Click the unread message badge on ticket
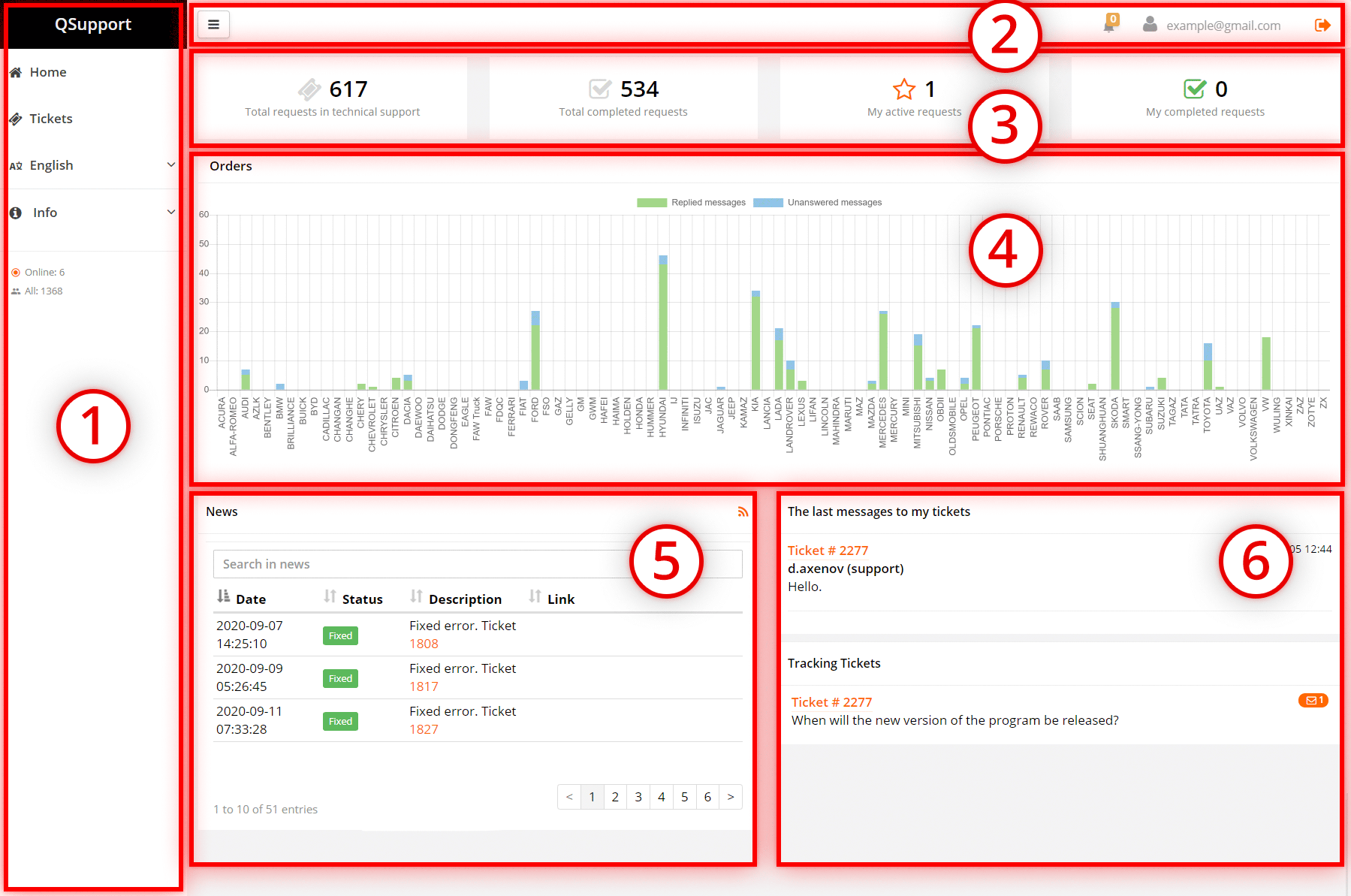The image size is (1351, 896). point(1313,700)
